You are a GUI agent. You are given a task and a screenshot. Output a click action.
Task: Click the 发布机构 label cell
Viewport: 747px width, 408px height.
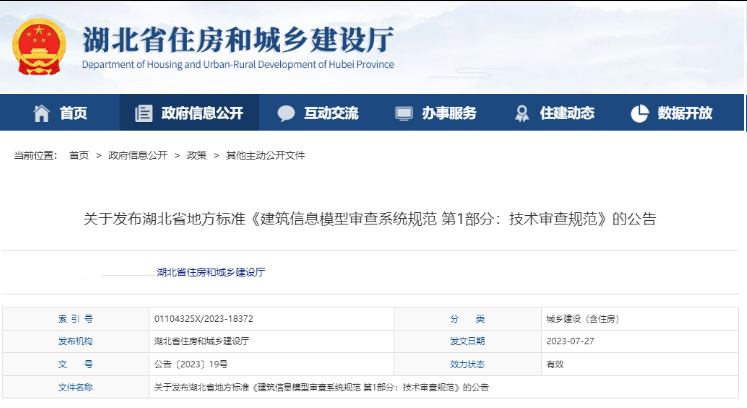(x=75, y=341)
